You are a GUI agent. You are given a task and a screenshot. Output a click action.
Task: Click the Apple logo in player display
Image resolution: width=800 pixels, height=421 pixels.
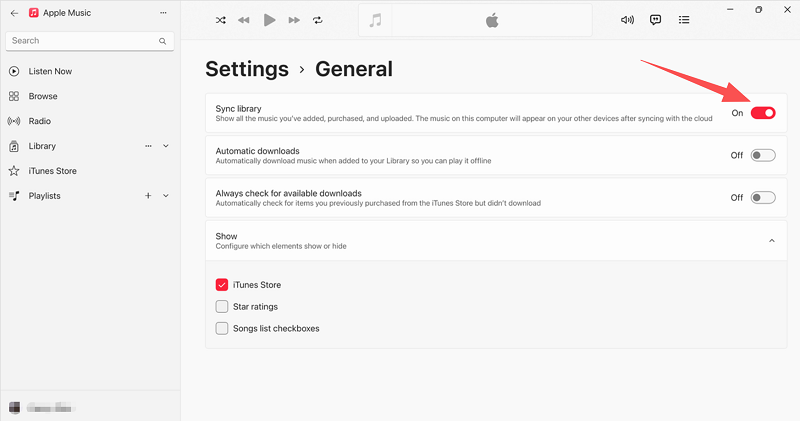pos(492,20)
